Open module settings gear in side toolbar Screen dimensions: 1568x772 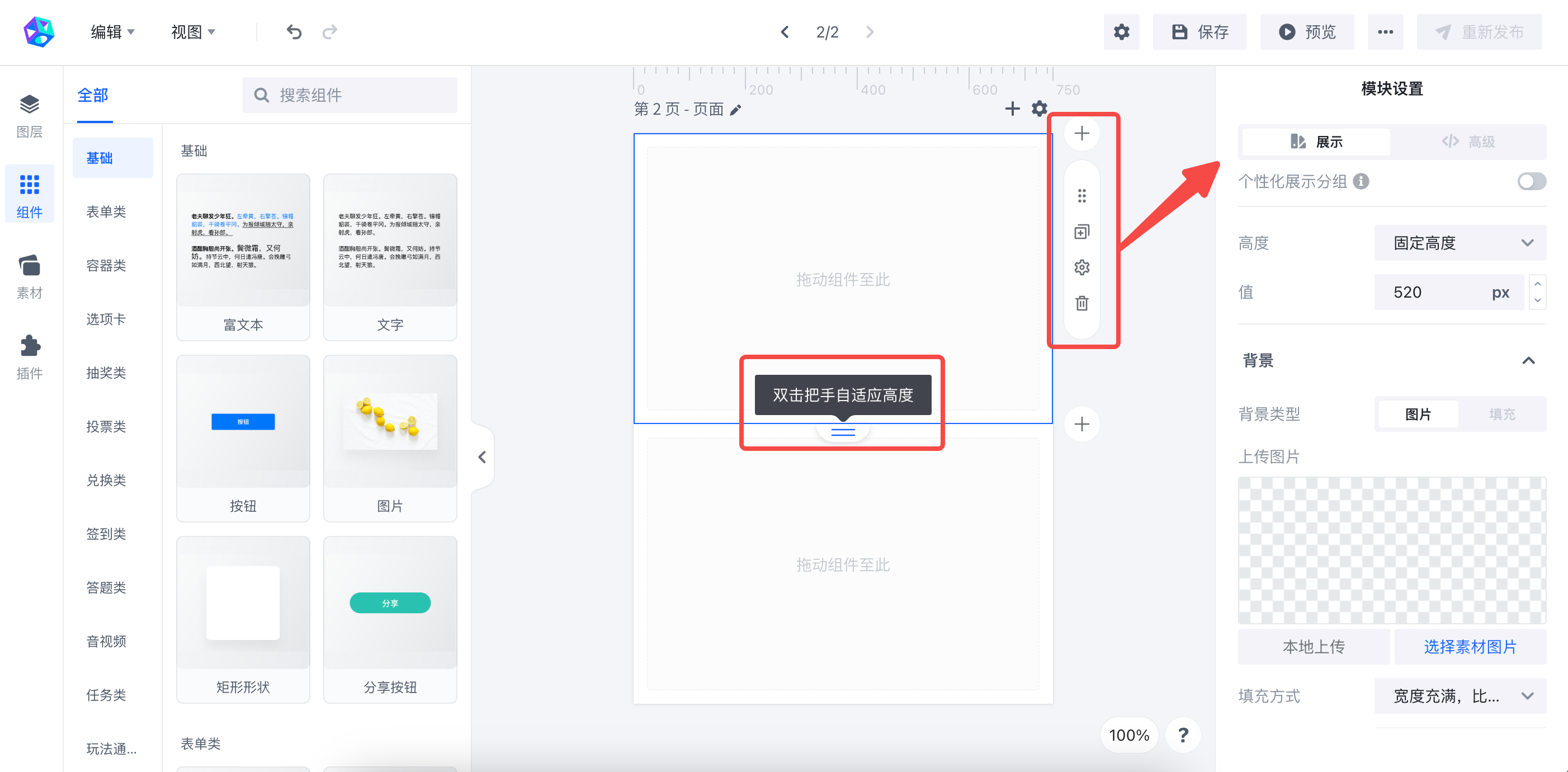tap(1081, 267)
